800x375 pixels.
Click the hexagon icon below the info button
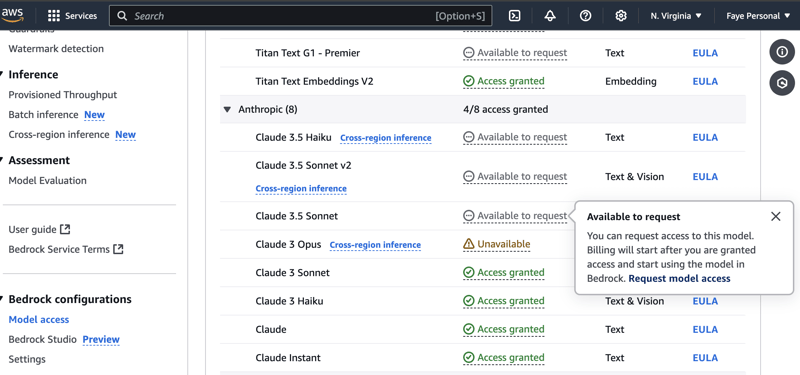pos(782,83)
